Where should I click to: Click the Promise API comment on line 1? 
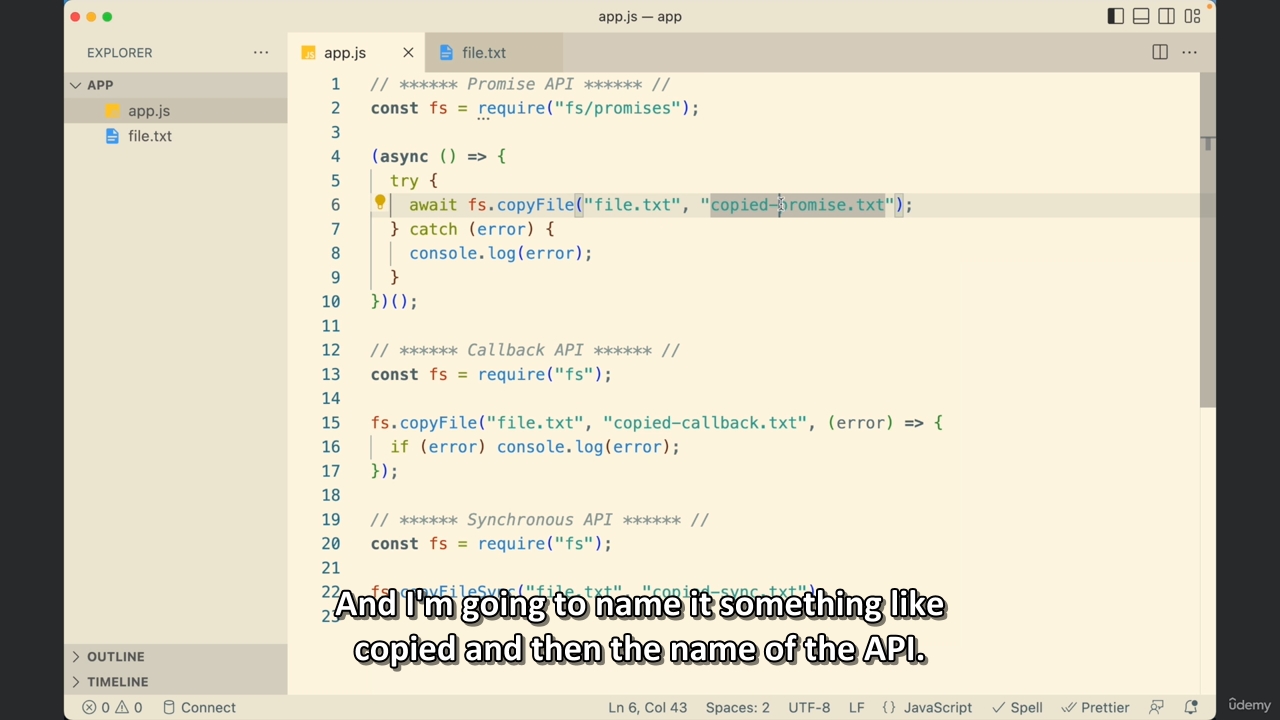pos(520,84)
